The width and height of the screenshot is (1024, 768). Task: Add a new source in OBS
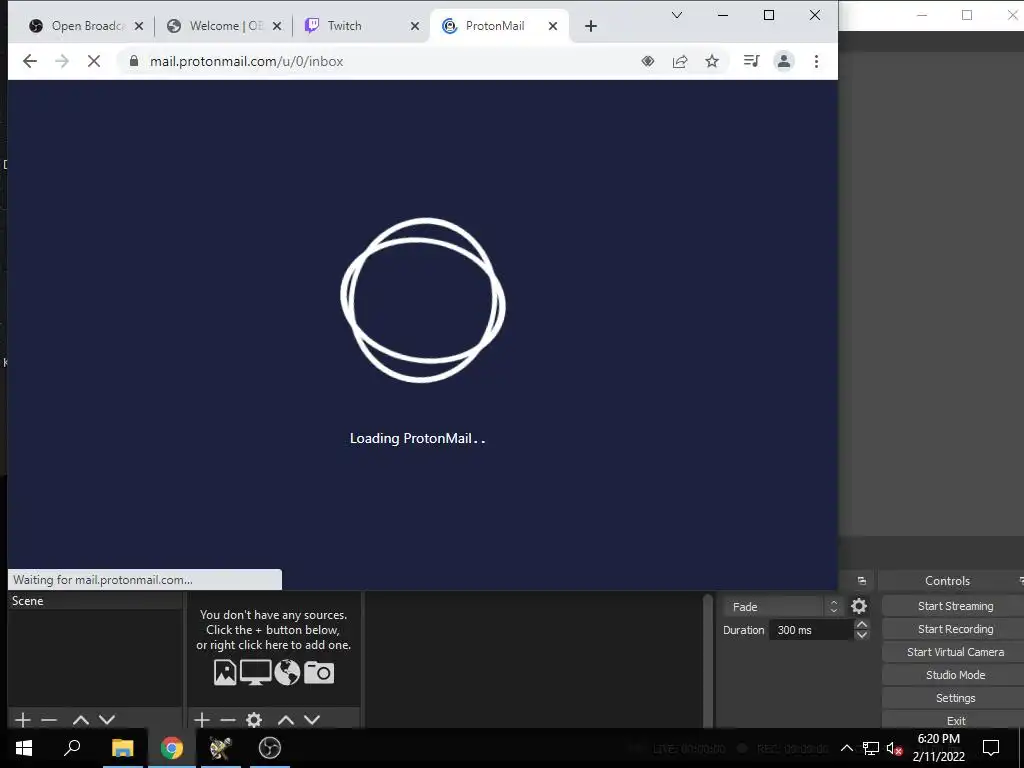coord(202,720)
